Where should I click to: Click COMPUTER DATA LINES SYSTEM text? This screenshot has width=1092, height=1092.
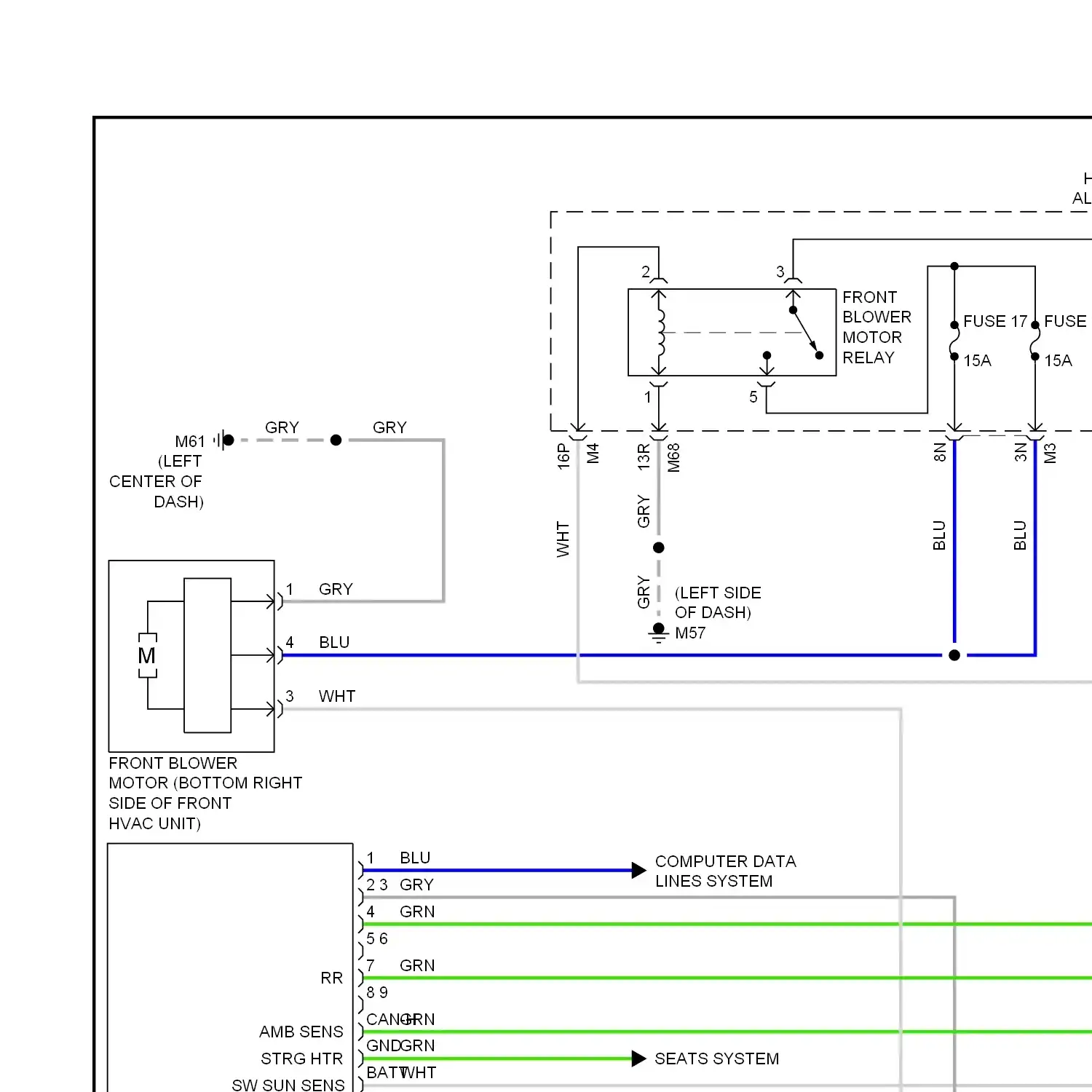point(726,871)
